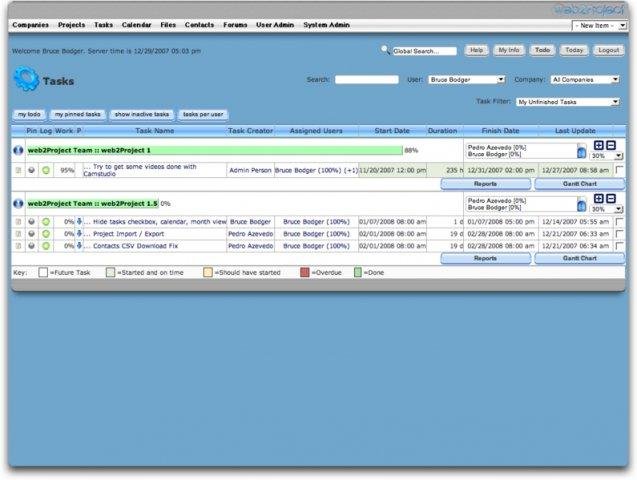Tick checkbox for Camstudio videos task row
The width and height of the screenshot is (637, 480).
tap(620, 170)
